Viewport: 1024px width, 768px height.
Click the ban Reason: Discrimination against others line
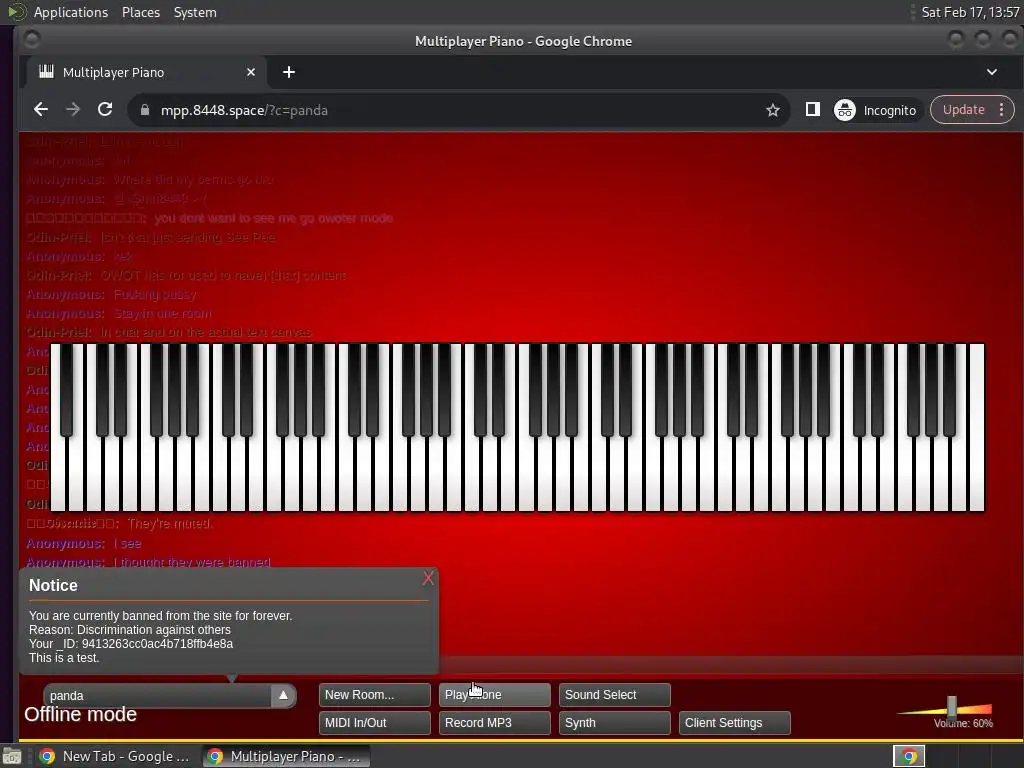[130, 630]
